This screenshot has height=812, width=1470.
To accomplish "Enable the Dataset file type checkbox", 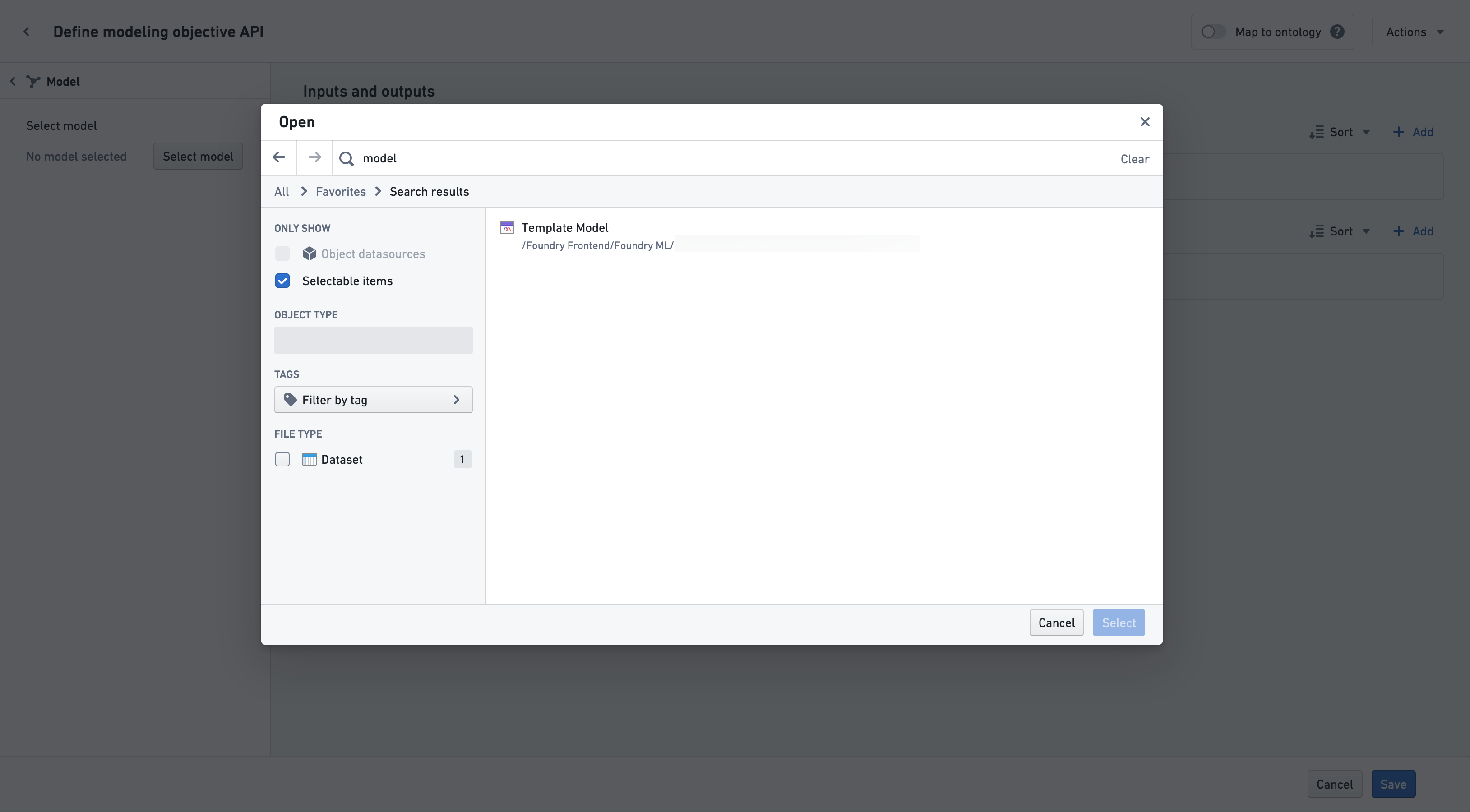I will pos(282,459).
